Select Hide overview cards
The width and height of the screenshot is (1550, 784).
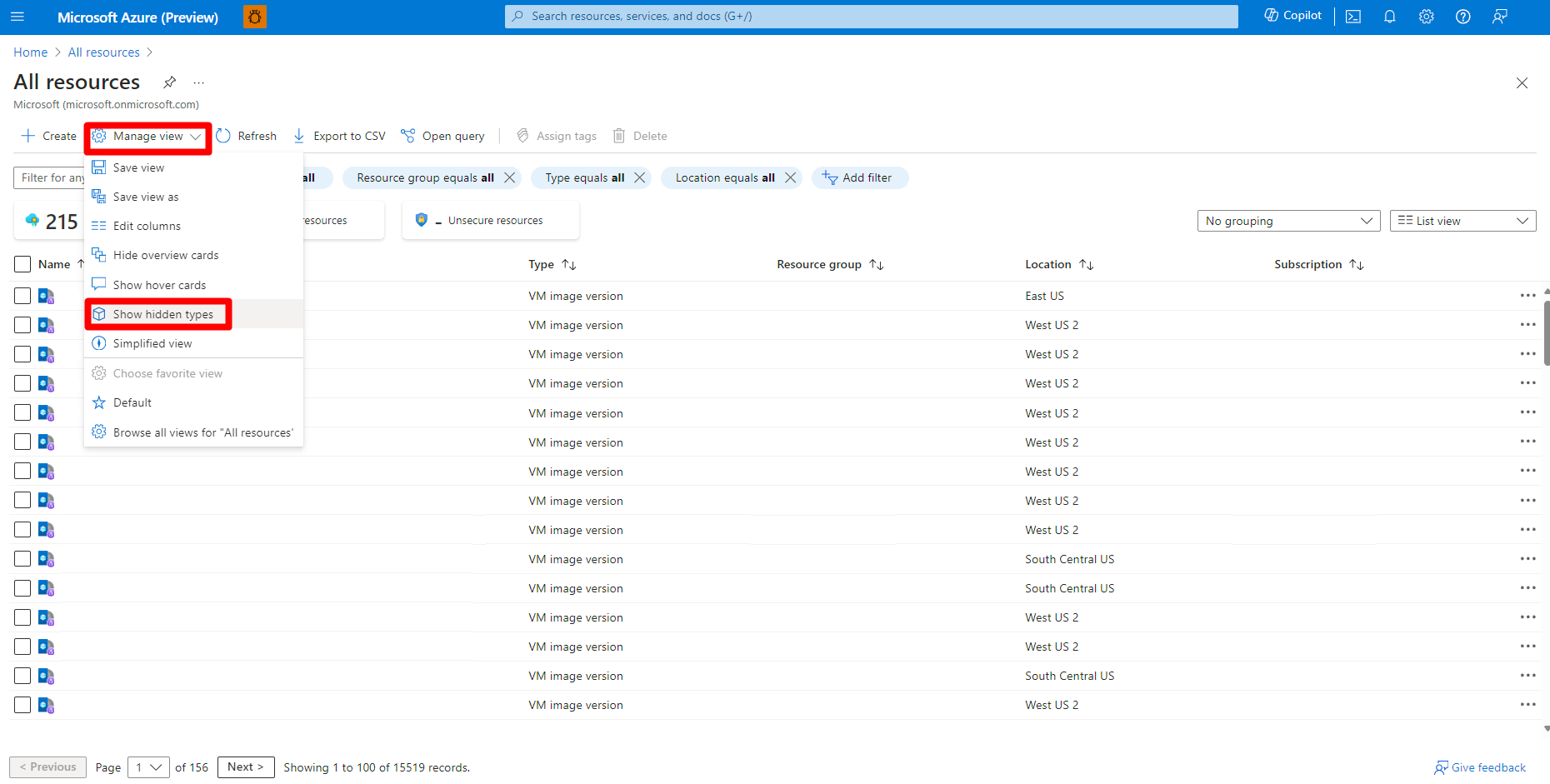[193, 255]
